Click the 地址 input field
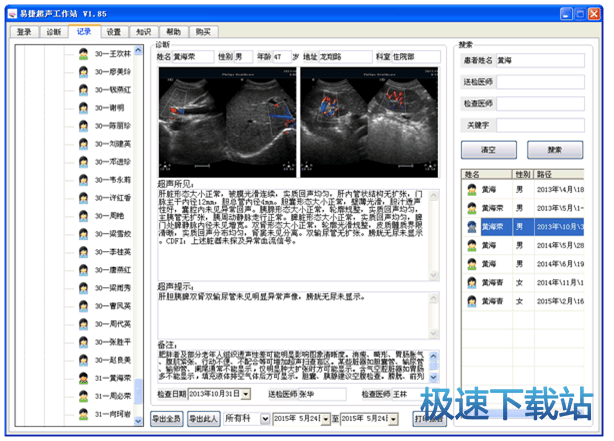 (345, 57)
